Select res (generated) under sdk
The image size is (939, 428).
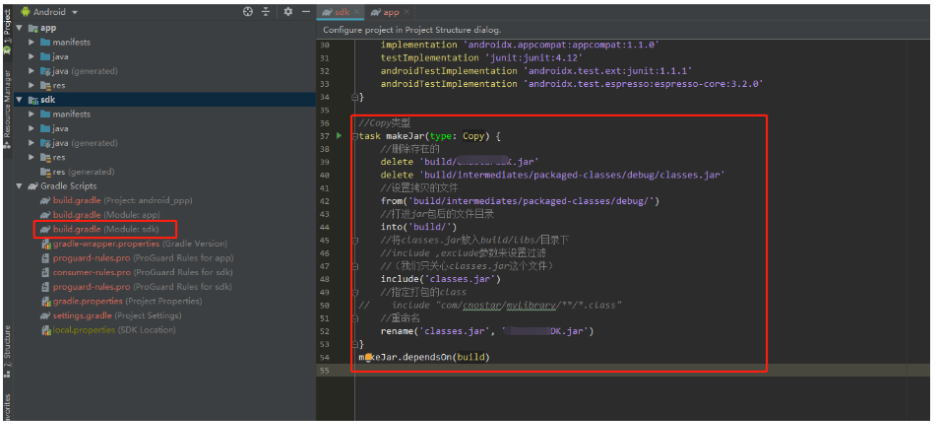click(x=77, y=172)
